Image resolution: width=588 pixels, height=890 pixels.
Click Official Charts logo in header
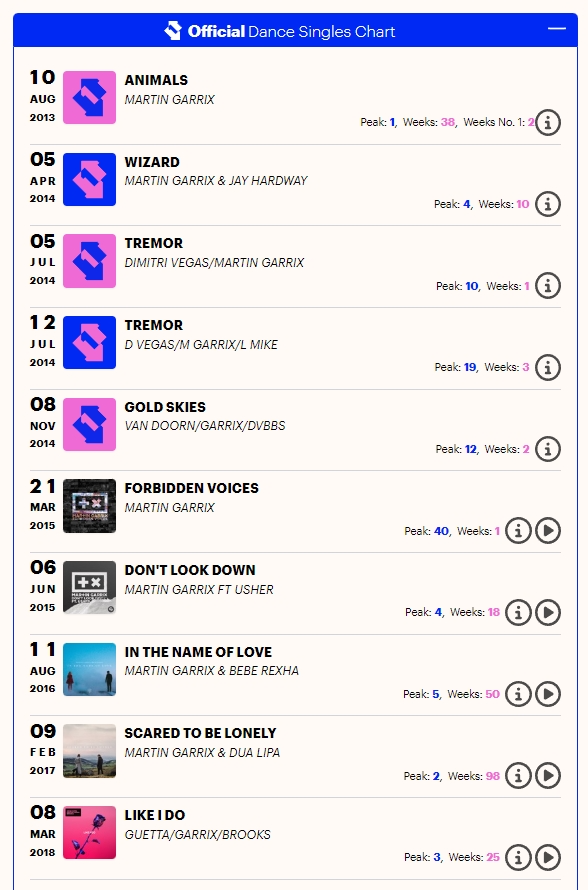click(173, 31)
